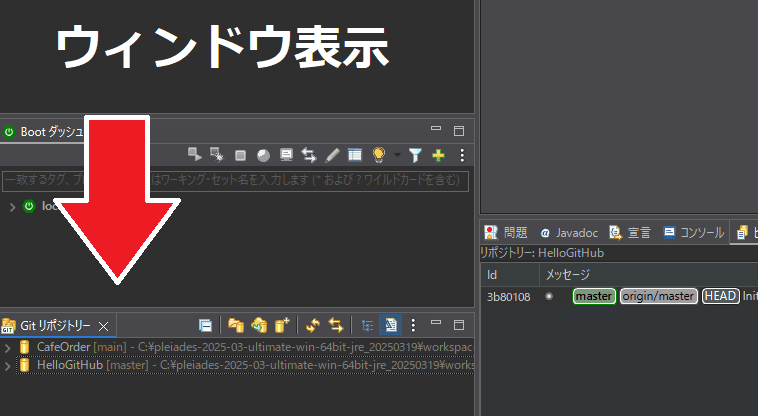This screenshot has height=416, width=758.
Task: Switch to the コンソール tab
Action: (x=694, y=233)
